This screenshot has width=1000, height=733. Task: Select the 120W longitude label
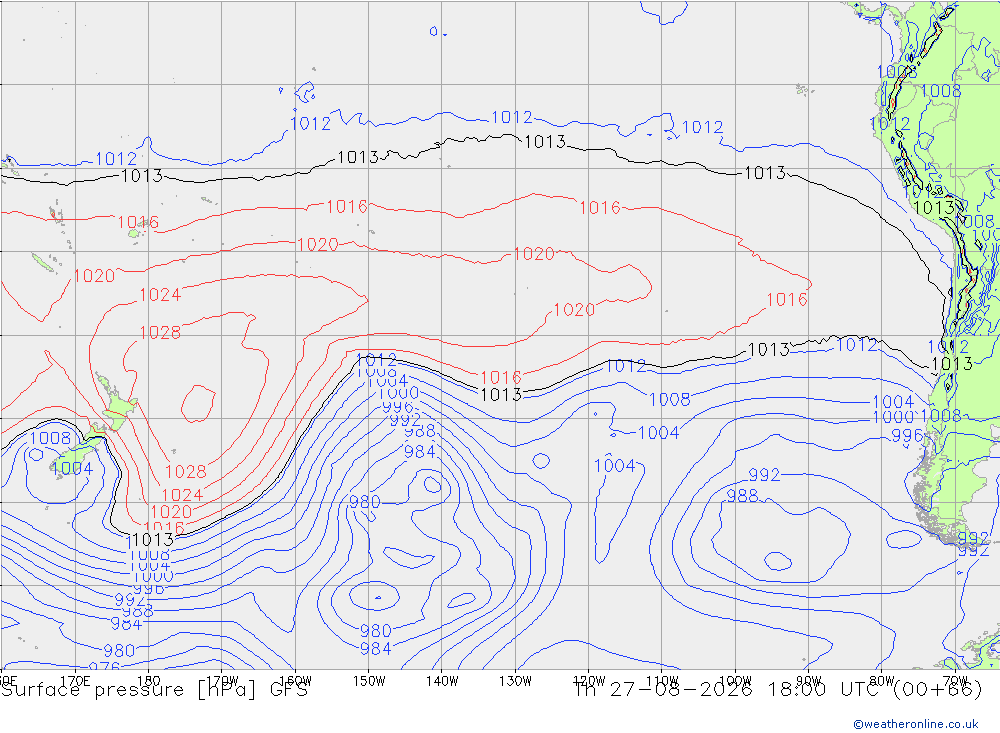(589, 681)
